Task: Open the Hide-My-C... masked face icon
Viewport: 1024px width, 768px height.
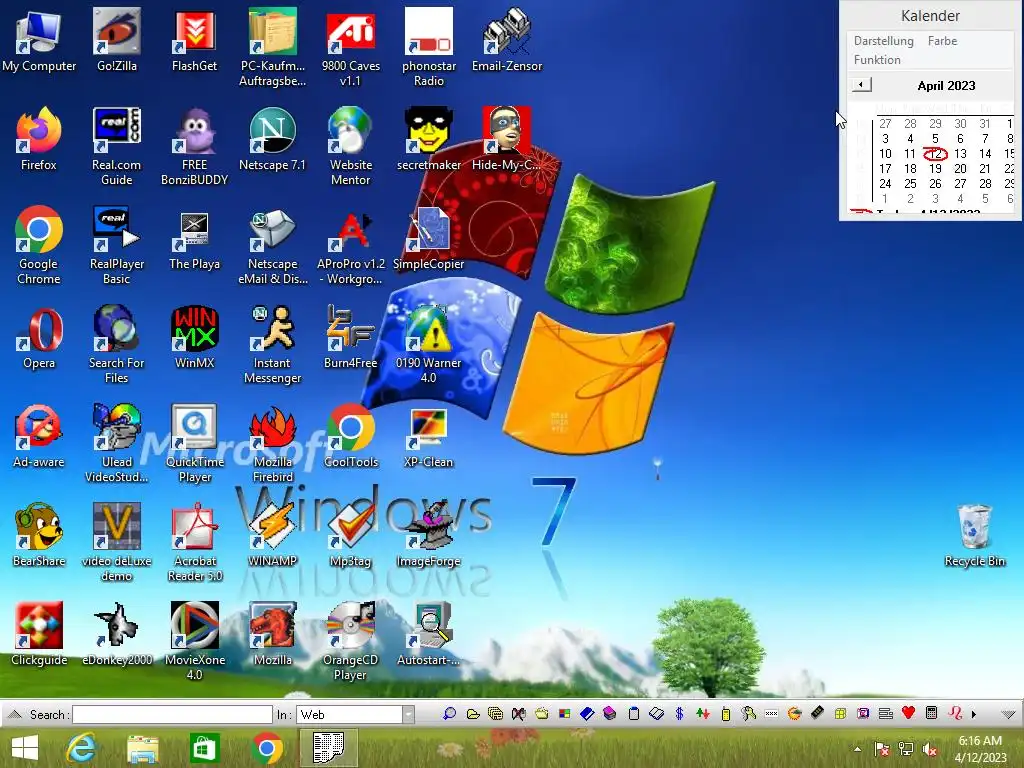Action: [507, 139]
